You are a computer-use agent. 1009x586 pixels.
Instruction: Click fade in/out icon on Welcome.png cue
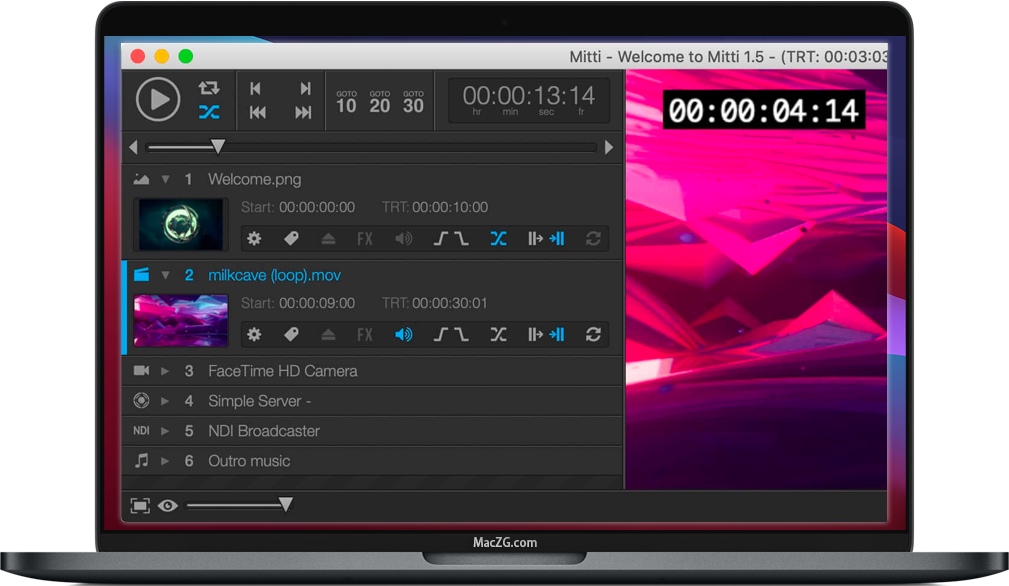(x=450, y=239)
